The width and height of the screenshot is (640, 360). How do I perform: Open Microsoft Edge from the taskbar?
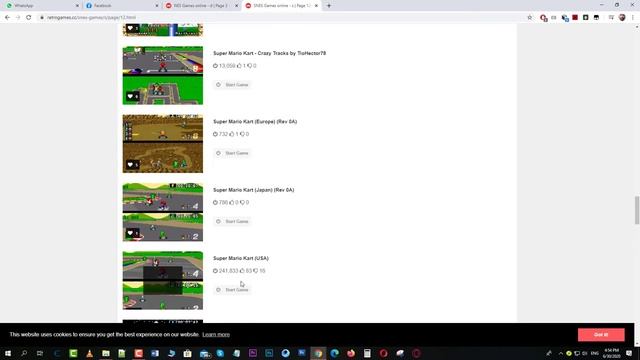[334, 353]
